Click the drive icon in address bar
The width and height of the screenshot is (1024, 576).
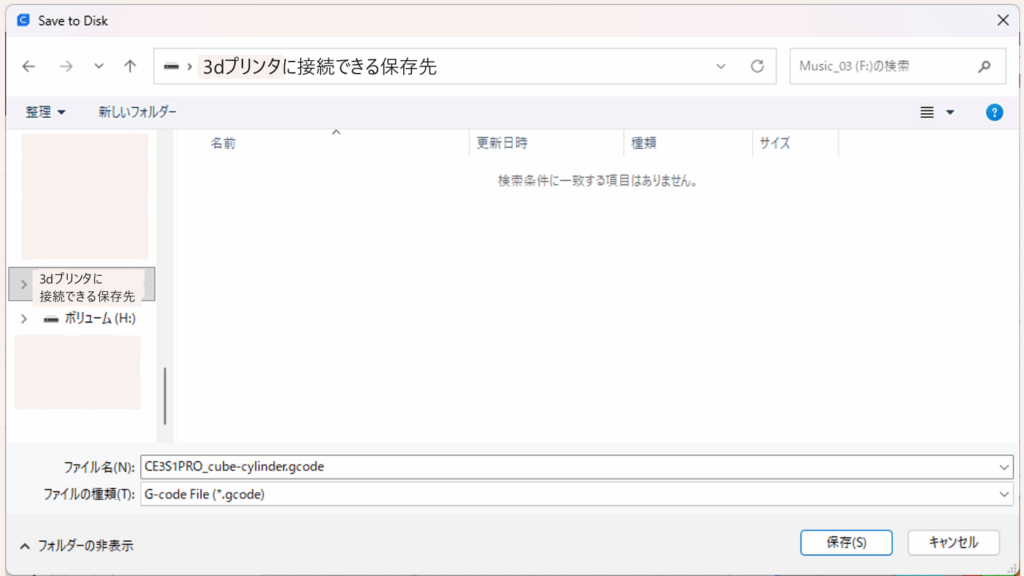click(x=171, y=67)
